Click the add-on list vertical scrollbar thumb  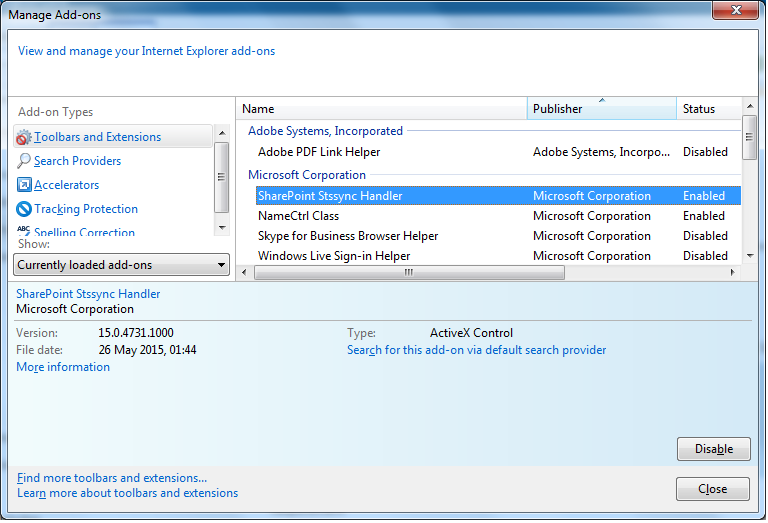749,137
